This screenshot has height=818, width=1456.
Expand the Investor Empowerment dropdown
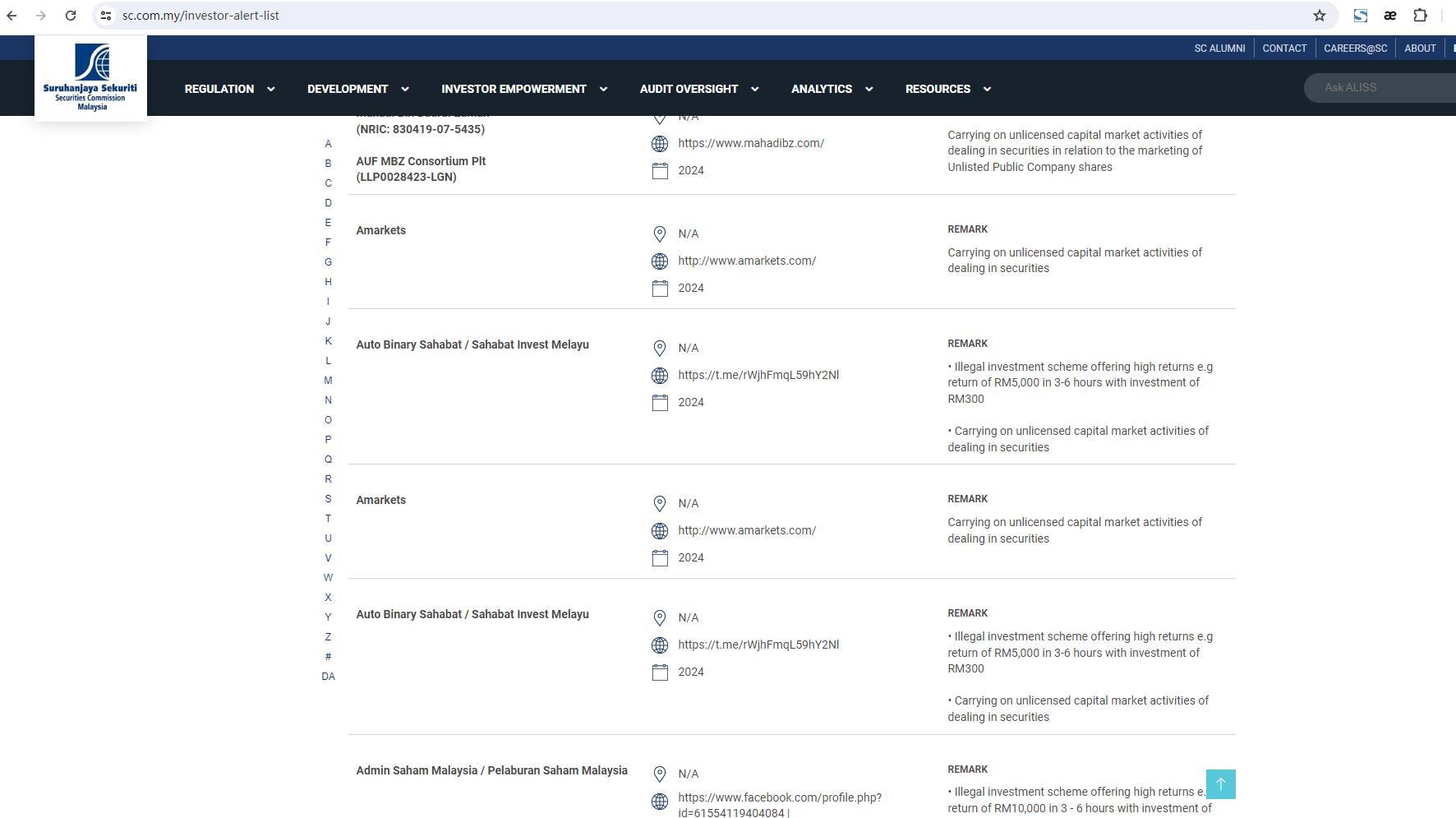(x=524, y=89)
